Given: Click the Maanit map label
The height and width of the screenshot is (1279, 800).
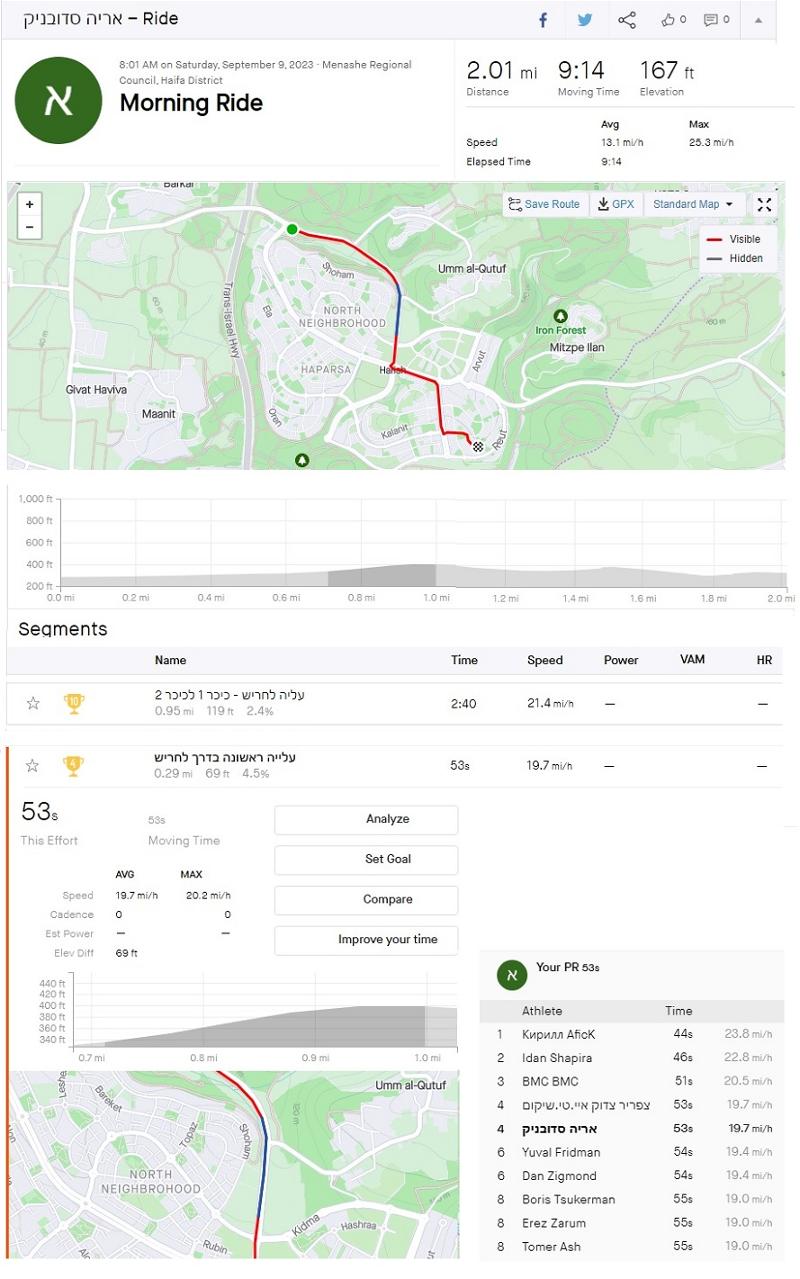Looking at the screenshot, I should 159,413.
